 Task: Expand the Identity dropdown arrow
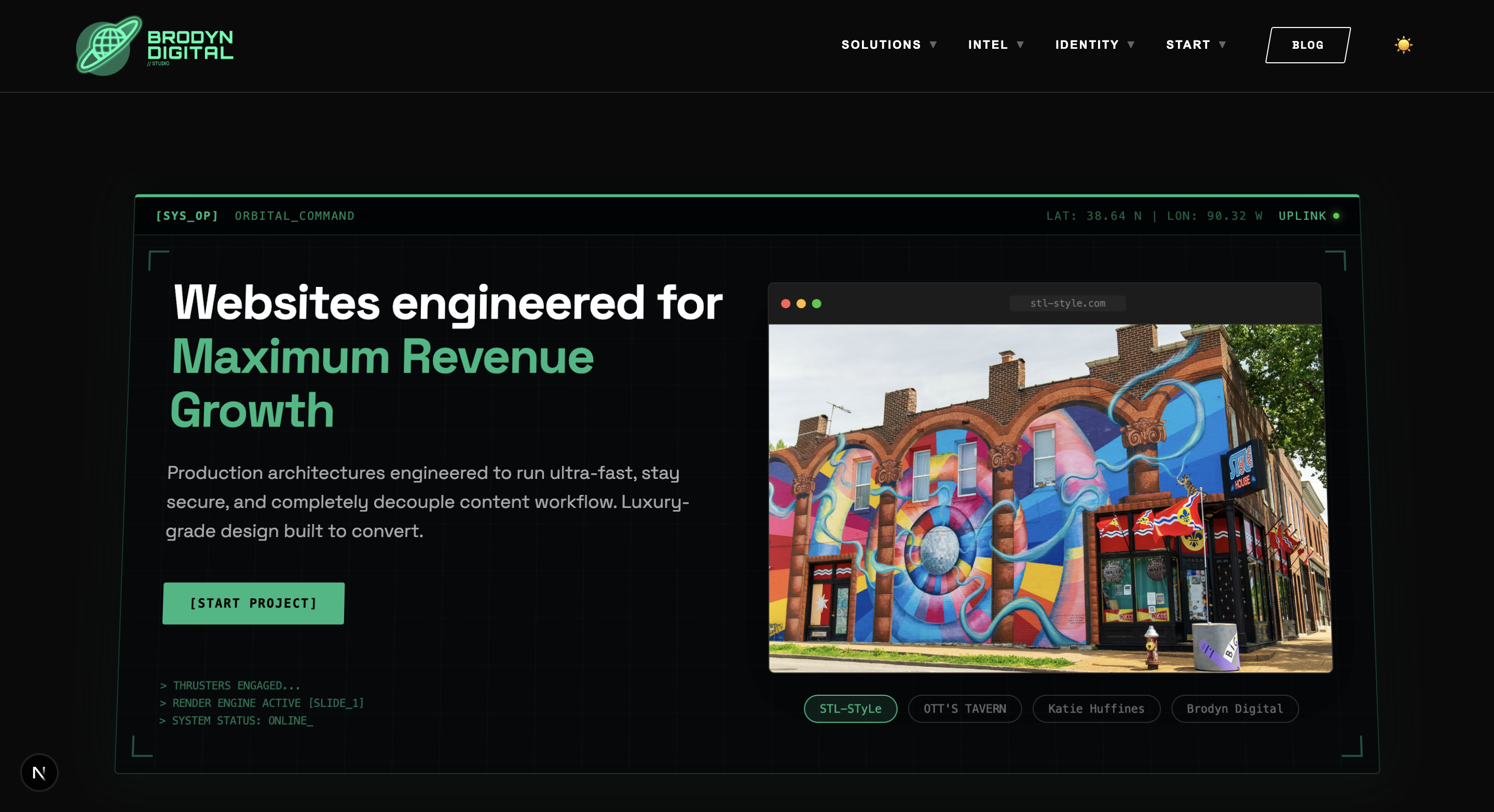click(1131, 45)
